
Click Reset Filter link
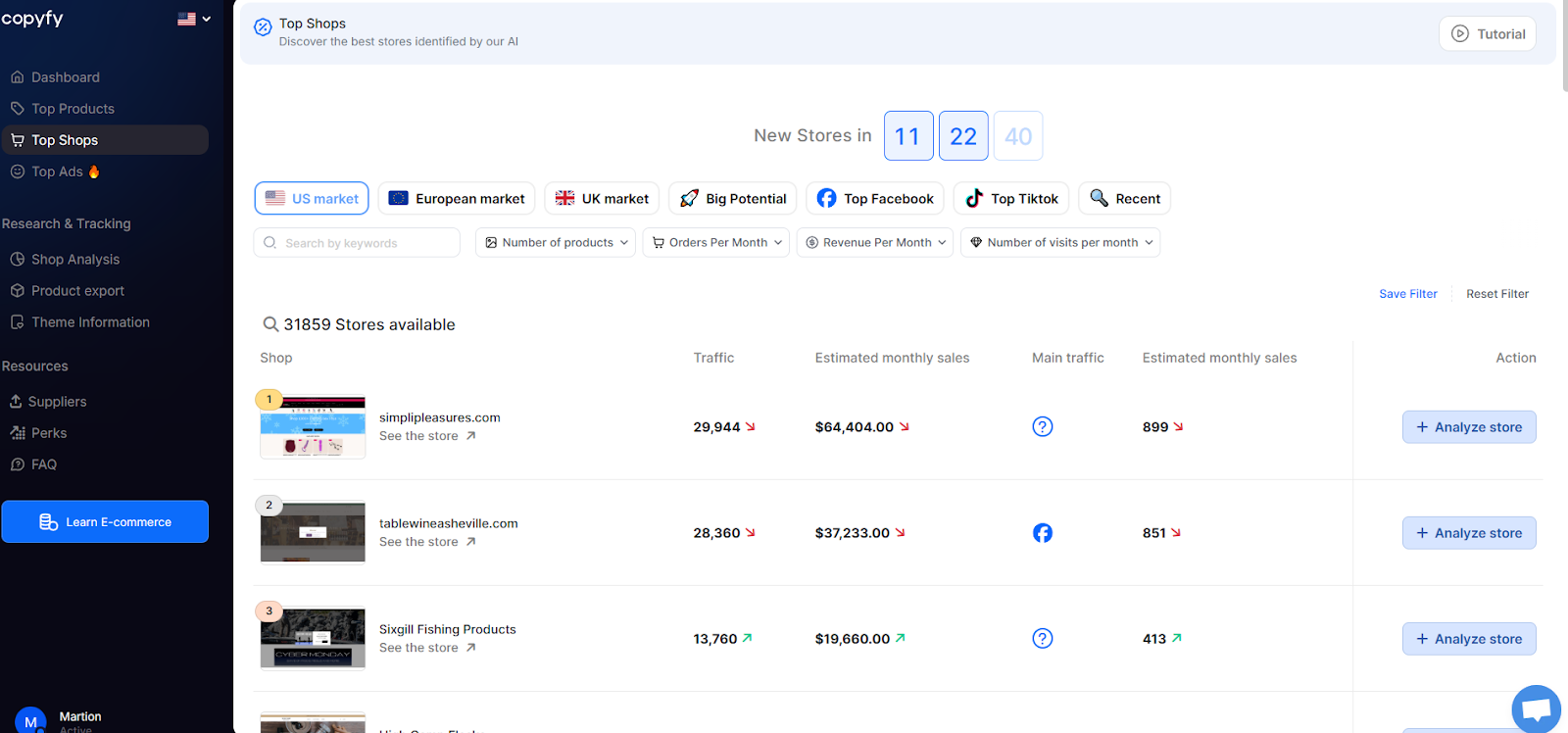tap(1497, 294)
